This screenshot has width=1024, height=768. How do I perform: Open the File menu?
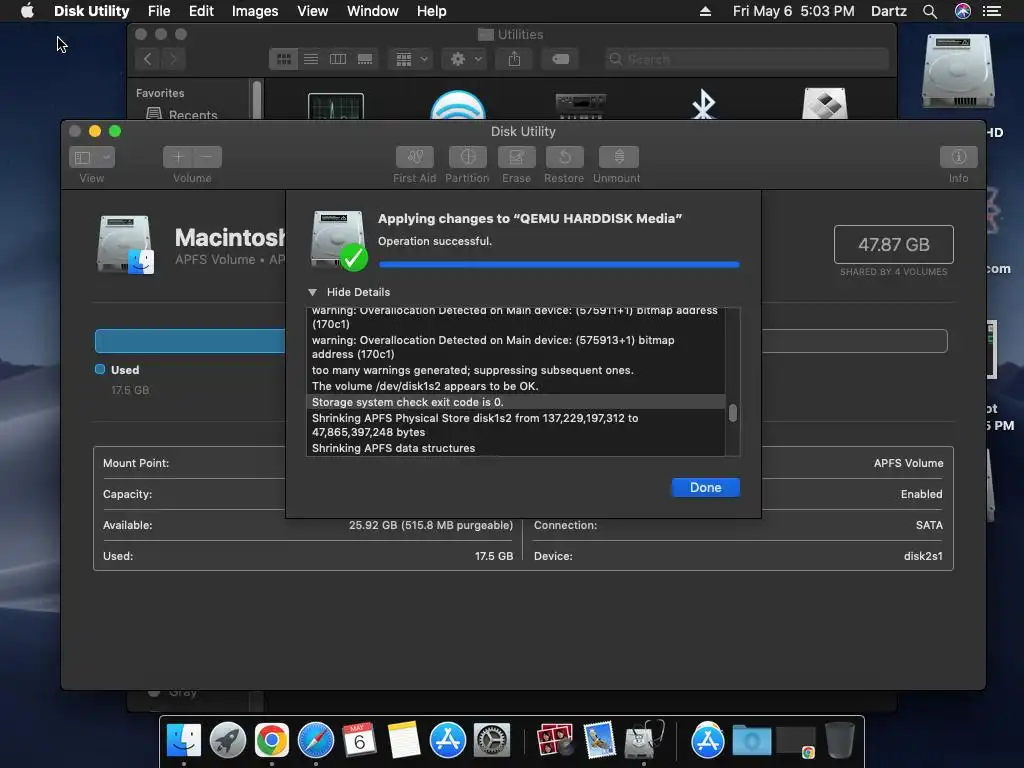[x=159, y=11]
